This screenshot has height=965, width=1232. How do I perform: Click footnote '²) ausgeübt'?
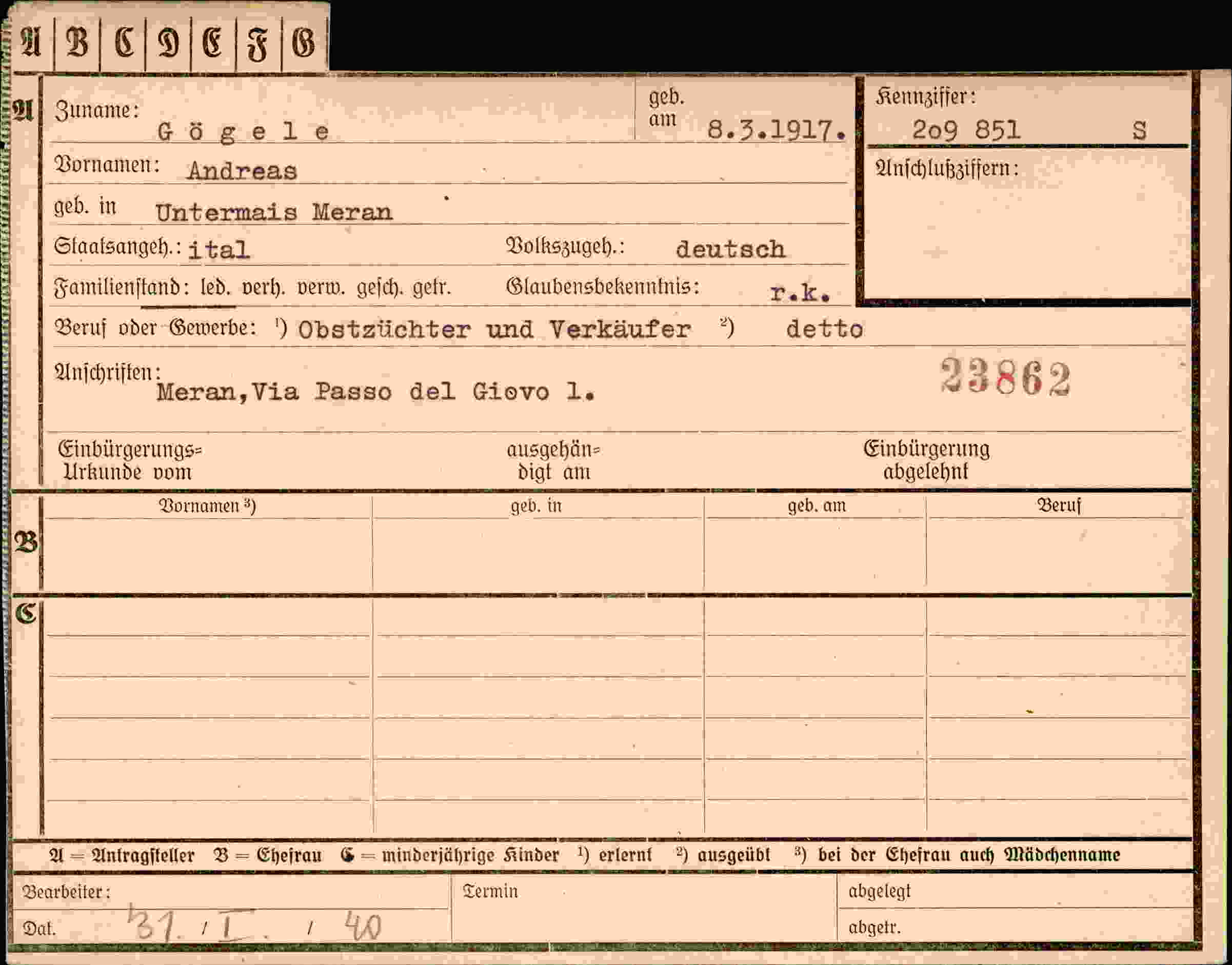723,854
